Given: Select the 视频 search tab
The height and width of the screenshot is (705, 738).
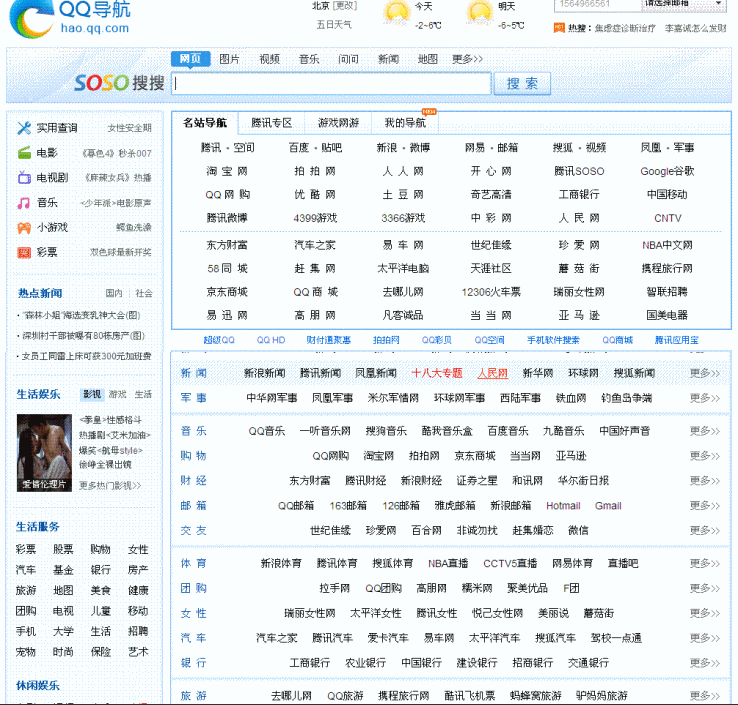Looking at the screenshot, I should coord(270,59).
